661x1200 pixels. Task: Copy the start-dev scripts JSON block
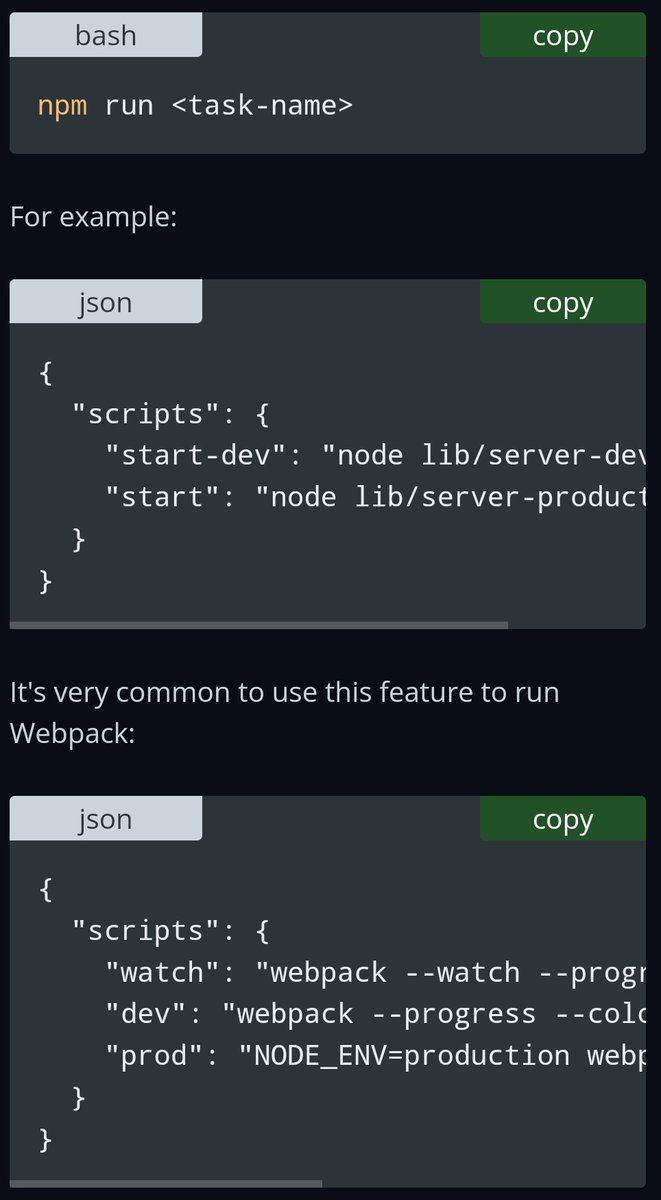(563, 302)
